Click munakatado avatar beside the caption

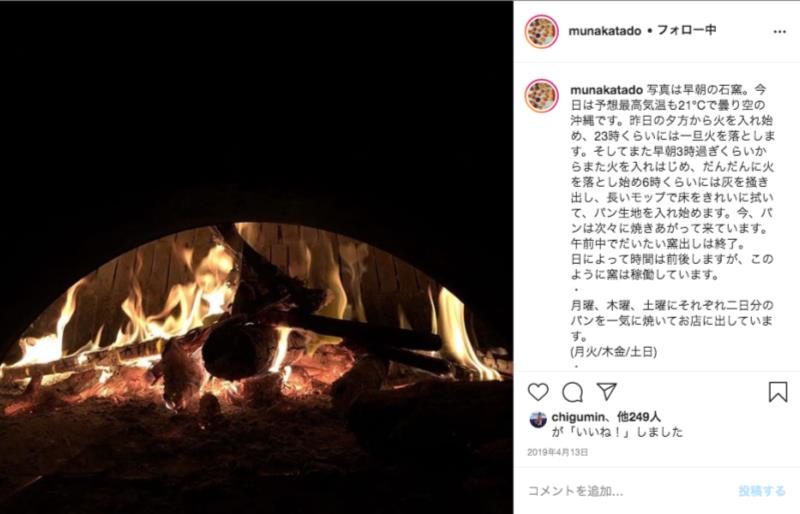pos(541,96)
